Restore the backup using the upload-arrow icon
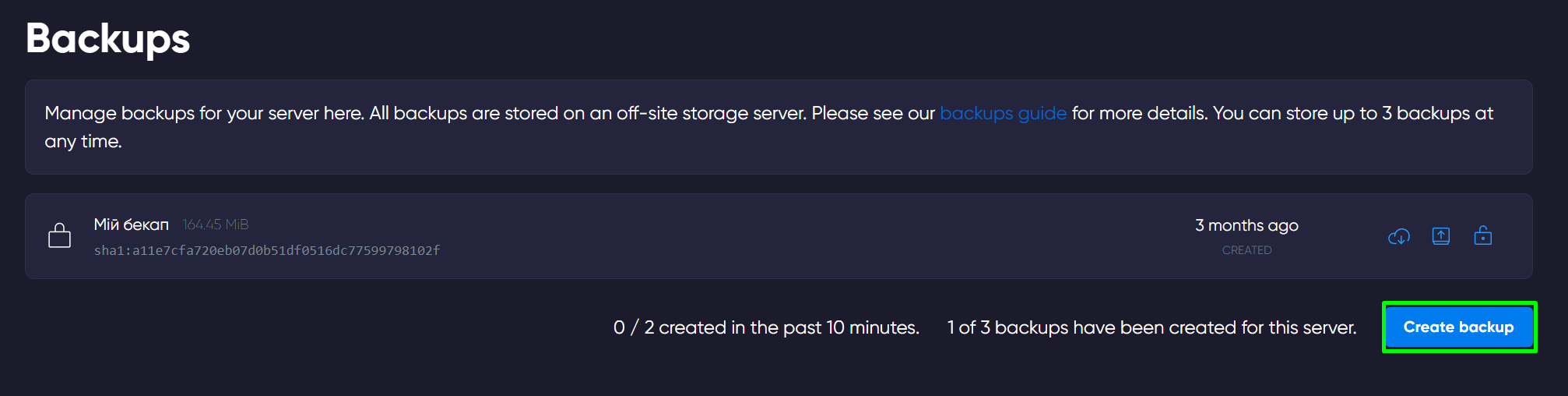 [1441, 236]
